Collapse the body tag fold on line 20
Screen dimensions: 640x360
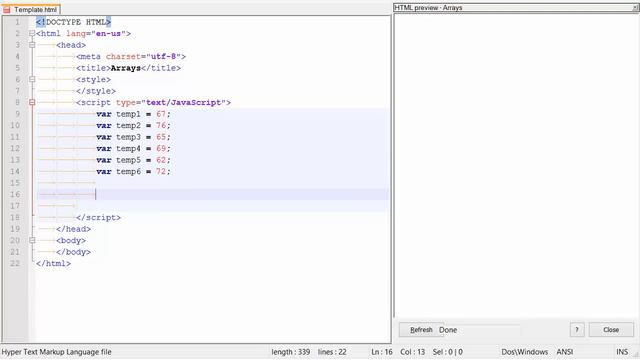[32, 240]
